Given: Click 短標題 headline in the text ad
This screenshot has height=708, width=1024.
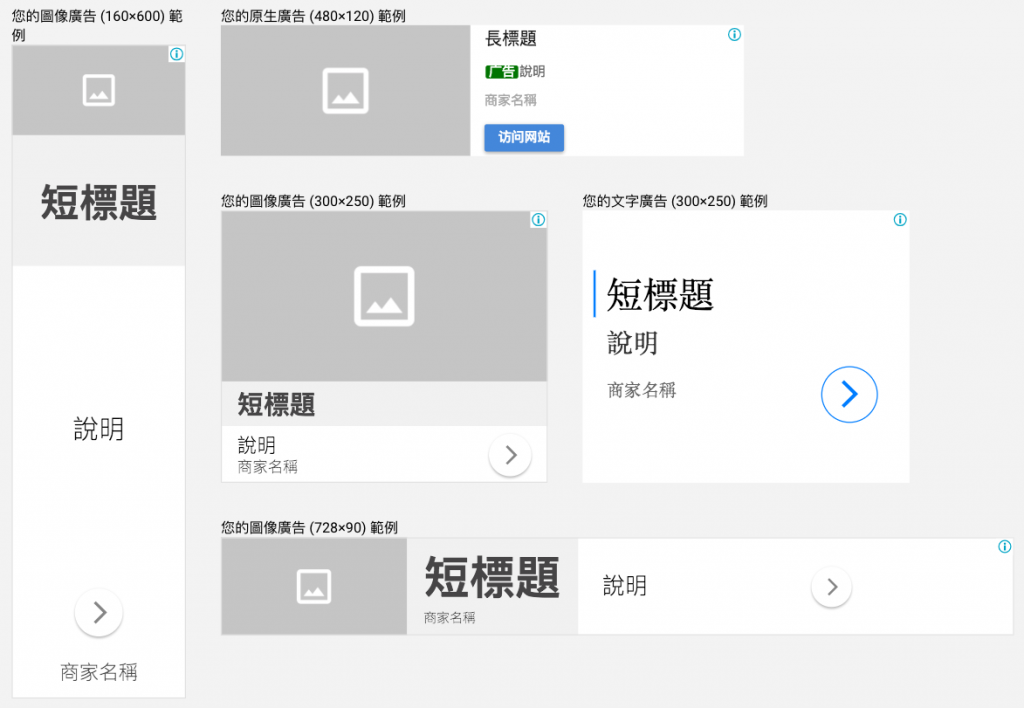Looking at the screenshot, I should (660, 295).
